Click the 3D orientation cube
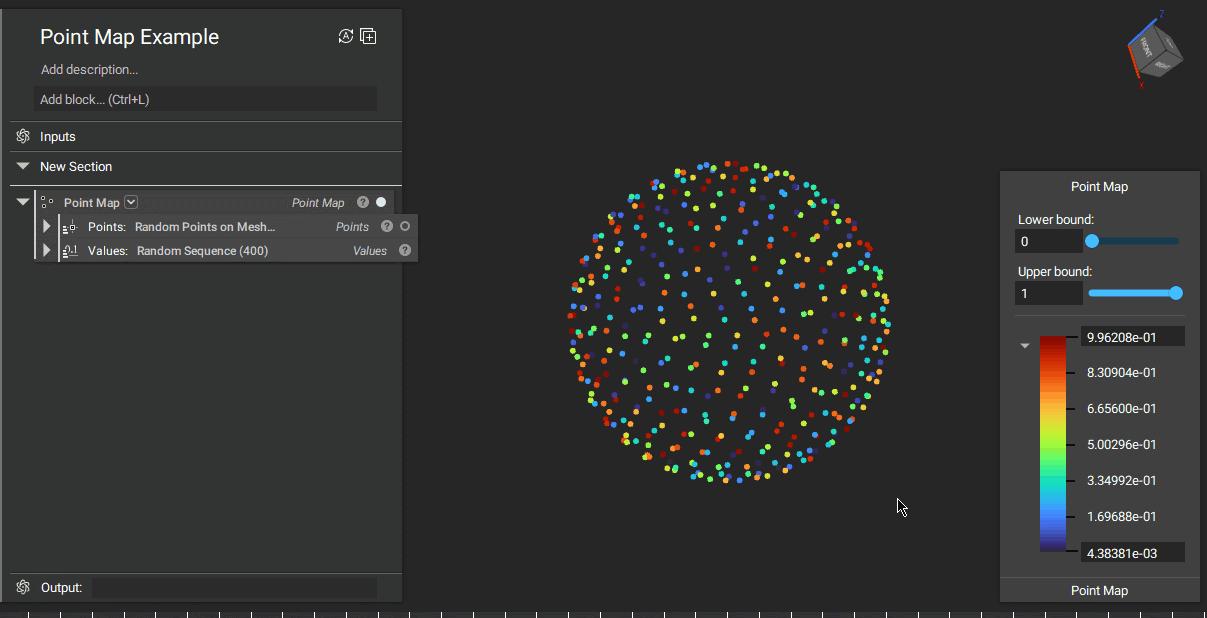This screenshot has width=1207, height=618. (x=1155, y=50)
